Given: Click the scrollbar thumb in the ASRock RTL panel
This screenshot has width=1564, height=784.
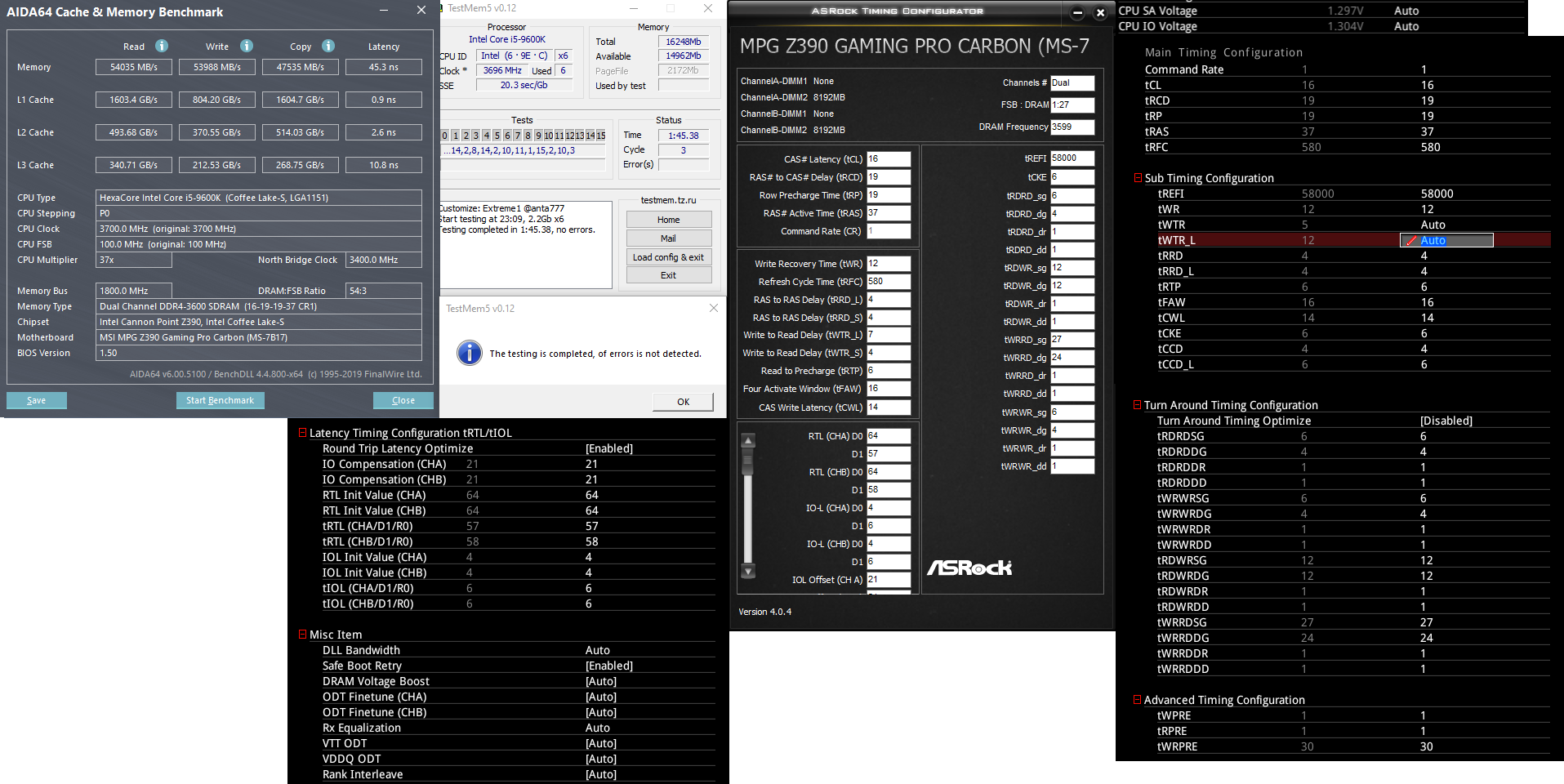Looking at the screenshot, I should 747,462.
